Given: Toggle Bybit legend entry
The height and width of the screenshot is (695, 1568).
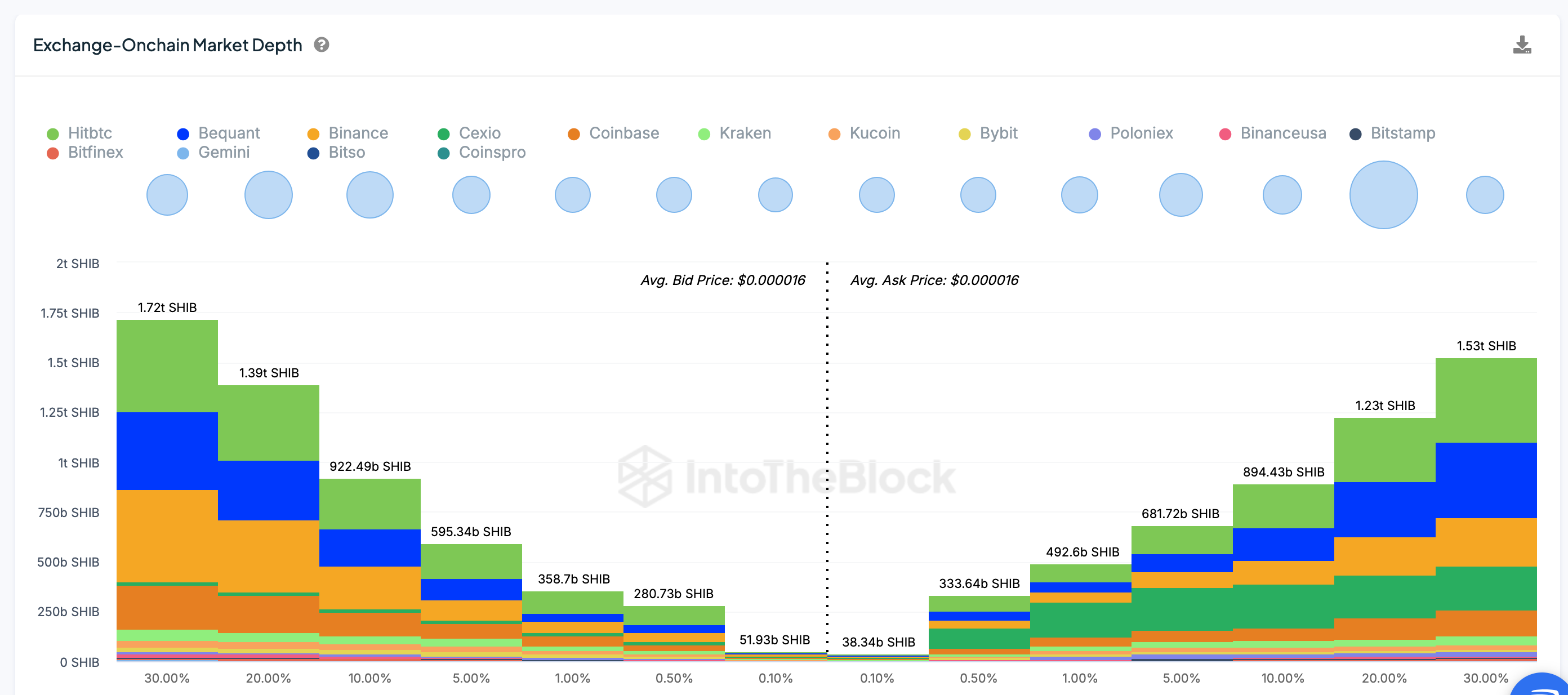Looking at the screenshot, I should [x=988, y=133].
